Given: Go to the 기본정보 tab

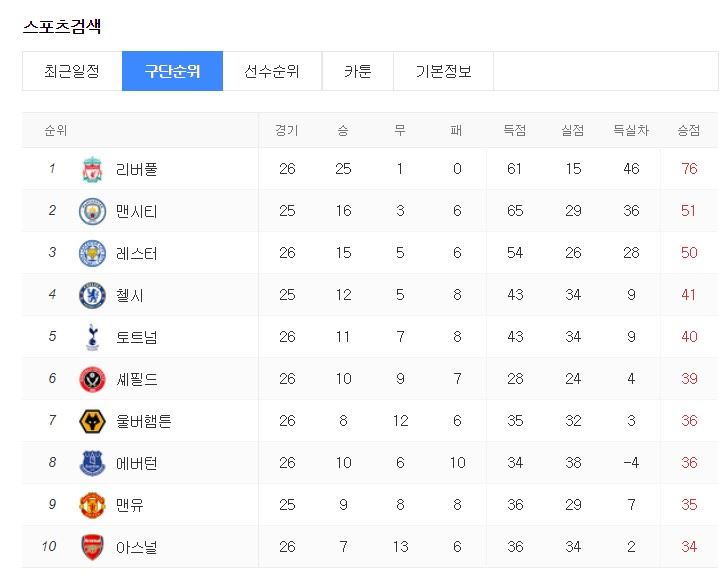Looking at the screenshot, I should [x=443, y=71].
